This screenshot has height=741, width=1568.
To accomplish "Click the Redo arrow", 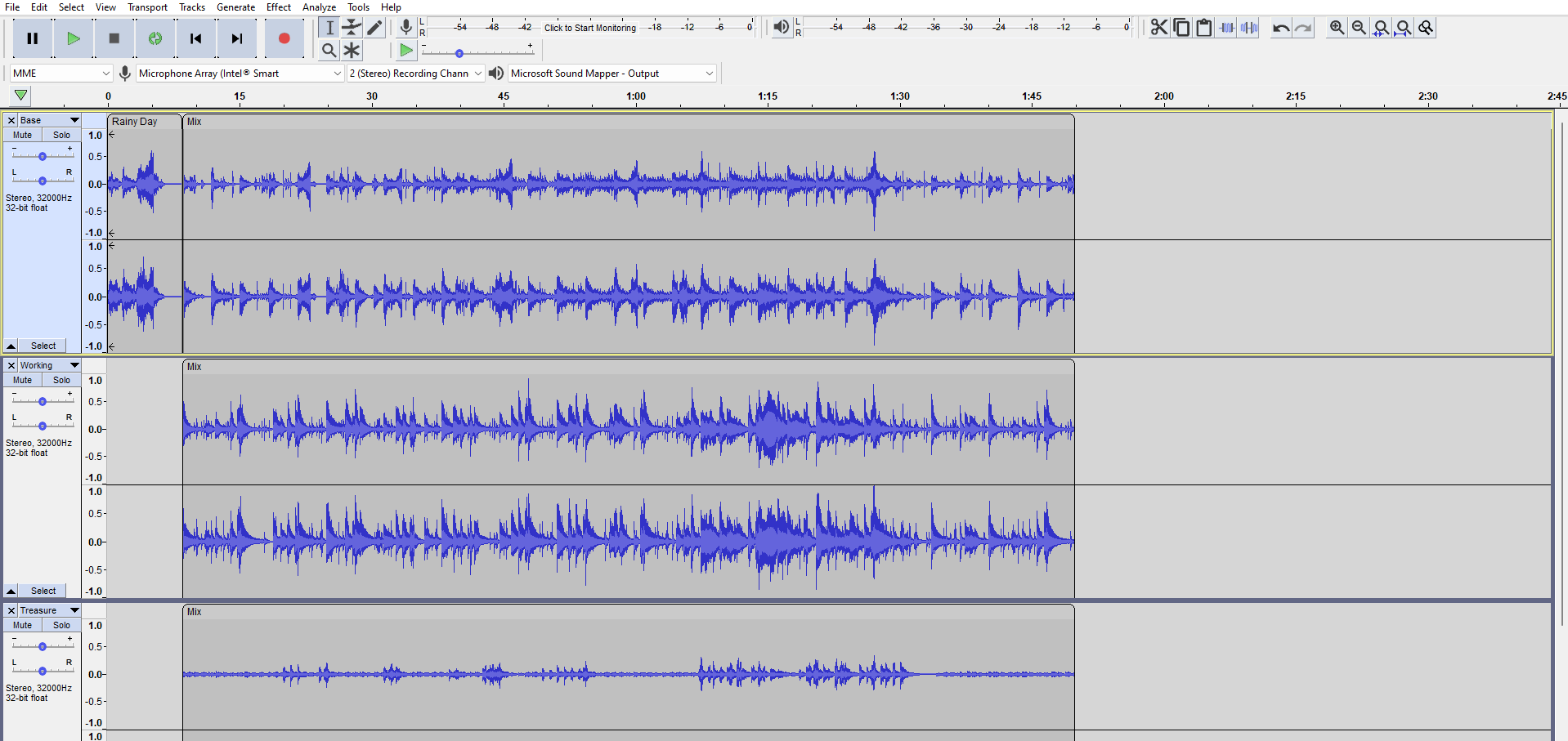I will tap(1303, 27).
